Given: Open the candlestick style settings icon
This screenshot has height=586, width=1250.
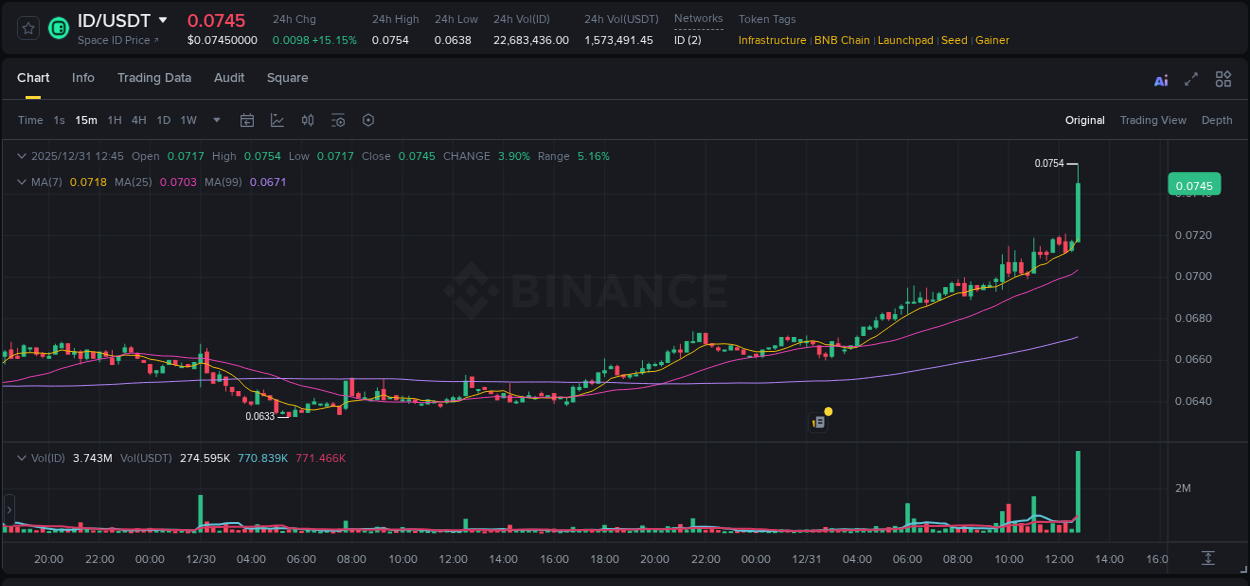Looking at the screenshot, I should [x=307, y=120].
